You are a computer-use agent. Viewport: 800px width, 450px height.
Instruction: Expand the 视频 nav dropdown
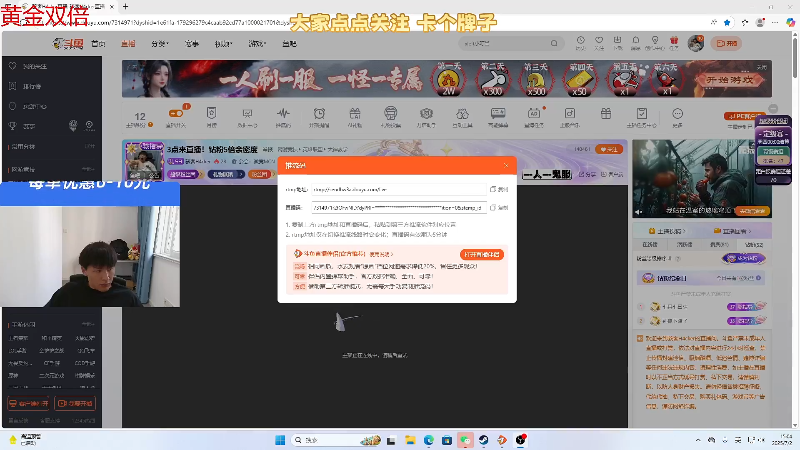(x=223, y=44)
